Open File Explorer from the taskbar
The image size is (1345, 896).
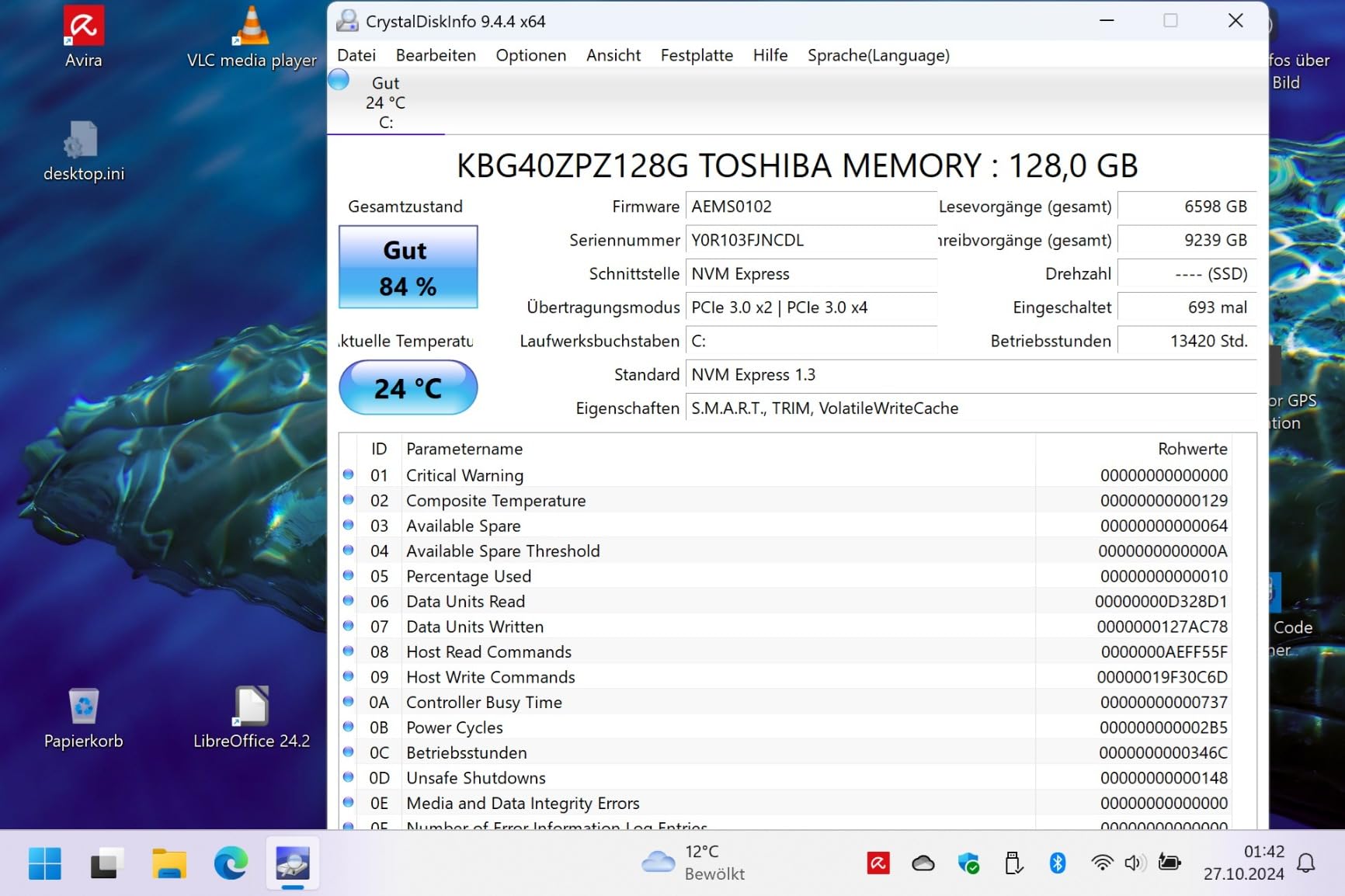point(169,863)
